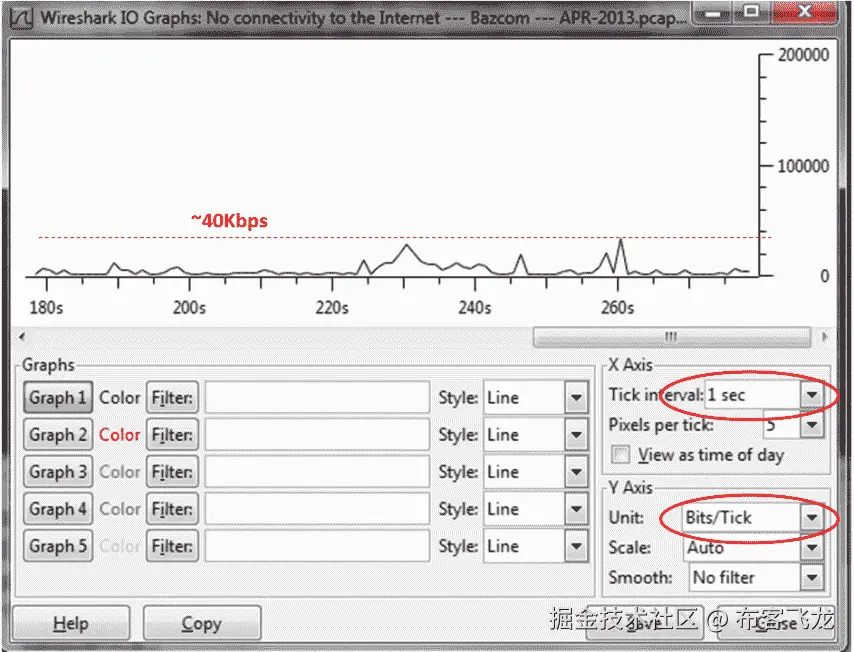854x652 pixels.
Task: Open the Pixels per tick dropdown
Action: 812,424
